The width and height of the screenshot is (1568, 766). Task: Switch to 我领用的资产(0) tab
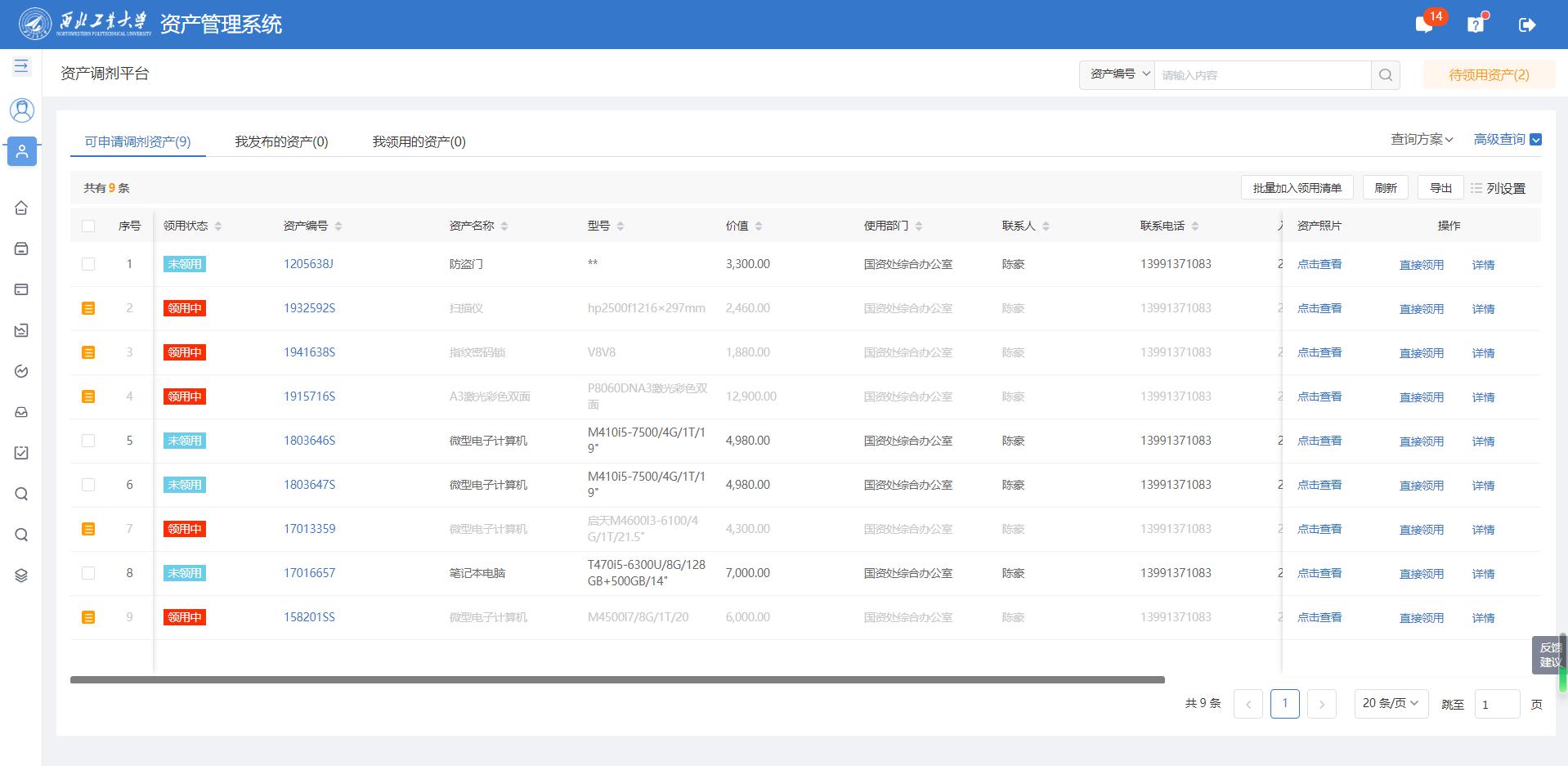pos(419,141)
